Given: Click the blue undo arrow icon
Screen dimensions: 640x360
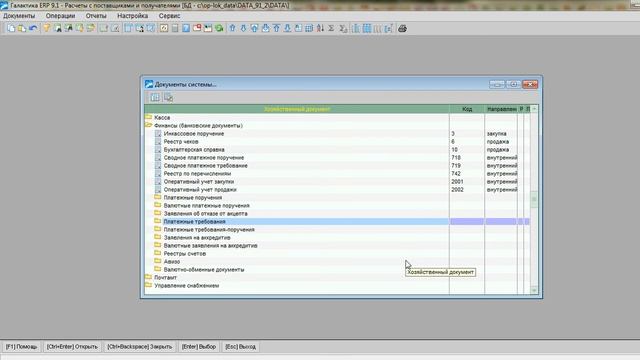Looking at the screenshot, I should [x=33, y=28].
